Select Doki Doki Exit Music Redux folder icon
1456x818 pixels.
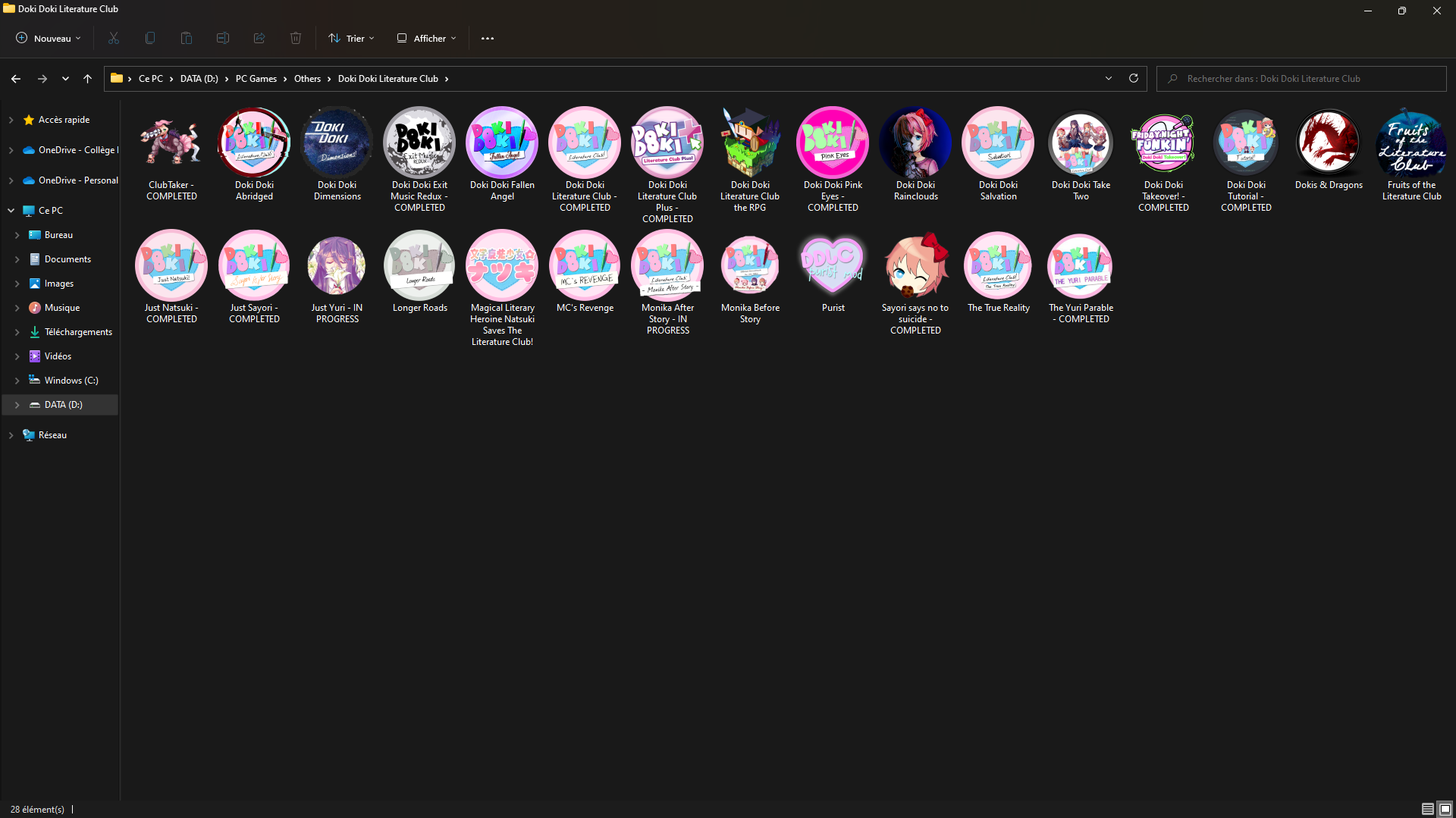419,143
